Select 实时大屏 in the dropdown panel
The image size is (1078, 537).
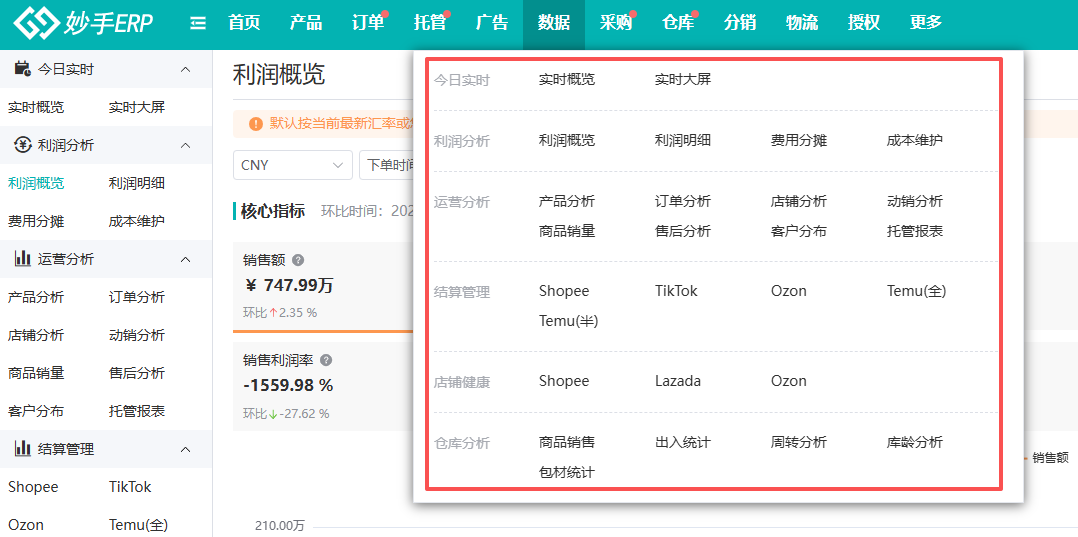point(682,79)
